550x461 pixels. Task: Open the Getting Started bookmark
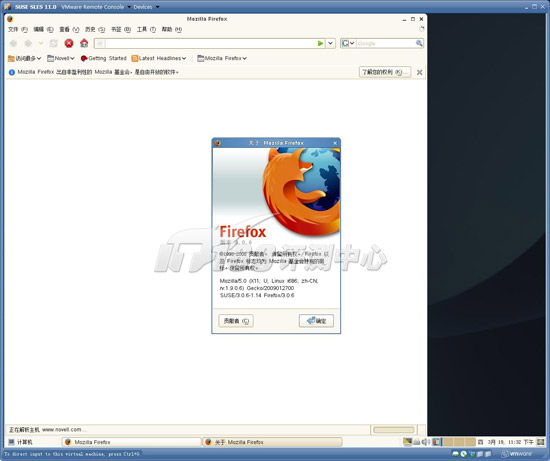pyautogui.click(x=103, y=58)
